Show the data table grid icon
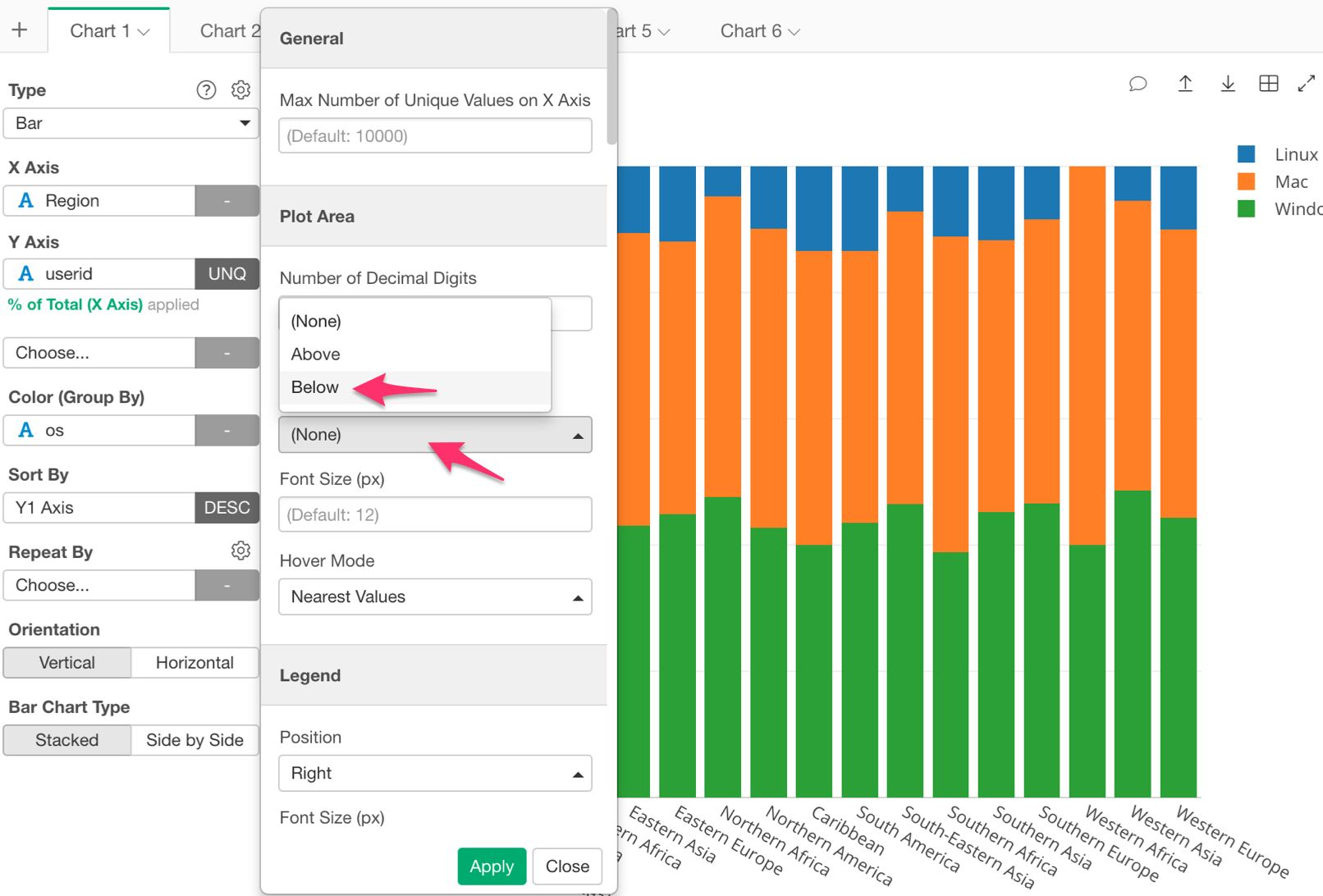 point(1268,84)
